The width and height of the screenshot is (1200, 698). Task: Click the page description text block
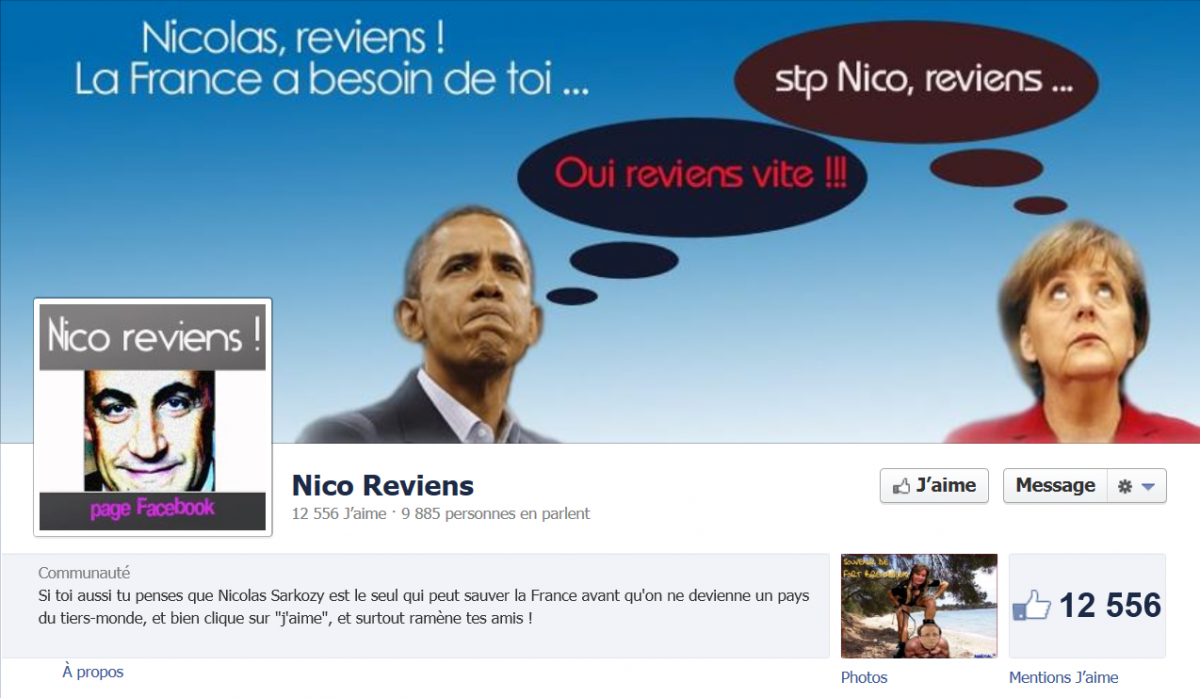point(424,607)
